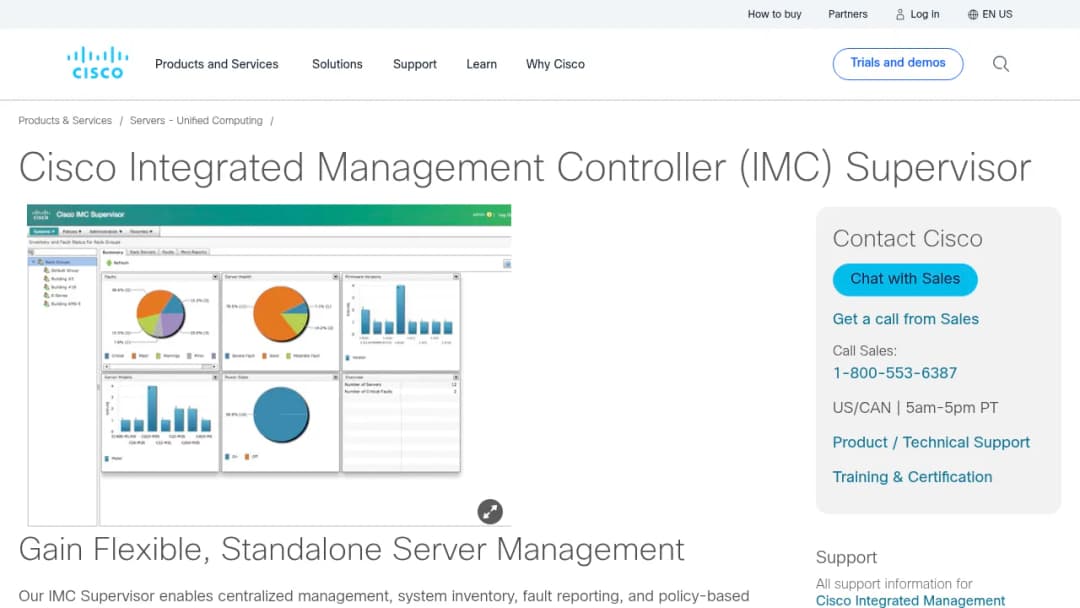Open Cisco Integrated Management support link
This screenshot has width=1080, height=608.
pyautogui.click(x=910, y=600)
